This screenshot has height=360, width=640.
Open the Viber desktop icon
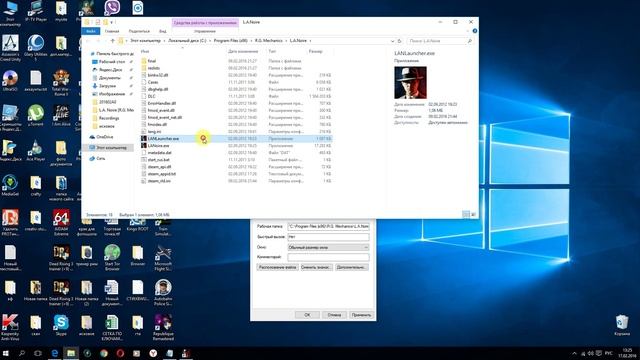pos(112,7)
